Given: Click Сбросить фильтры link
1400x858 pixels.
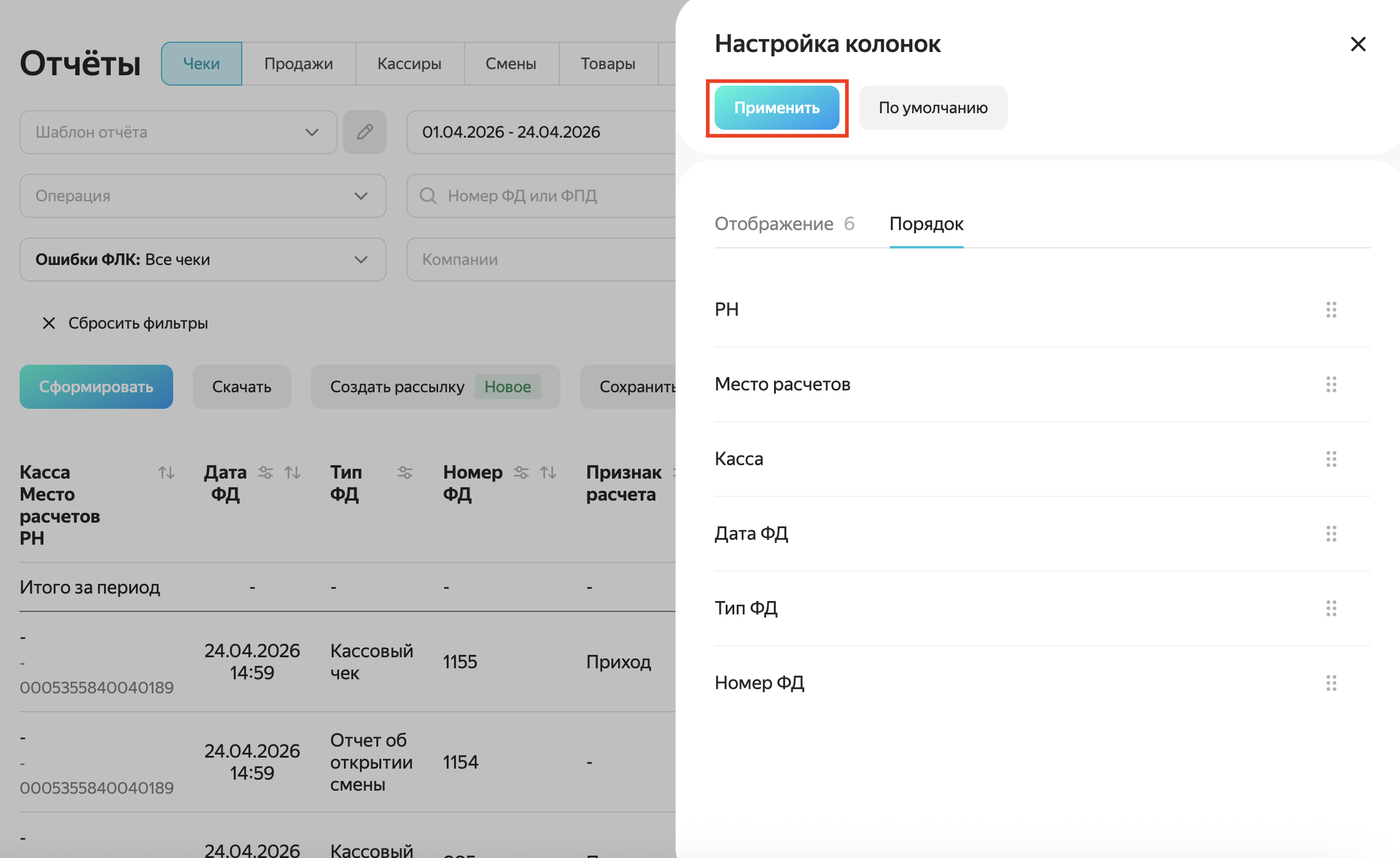Looking at the screenshot, I should pyautogui.click(x=138, y=323).
